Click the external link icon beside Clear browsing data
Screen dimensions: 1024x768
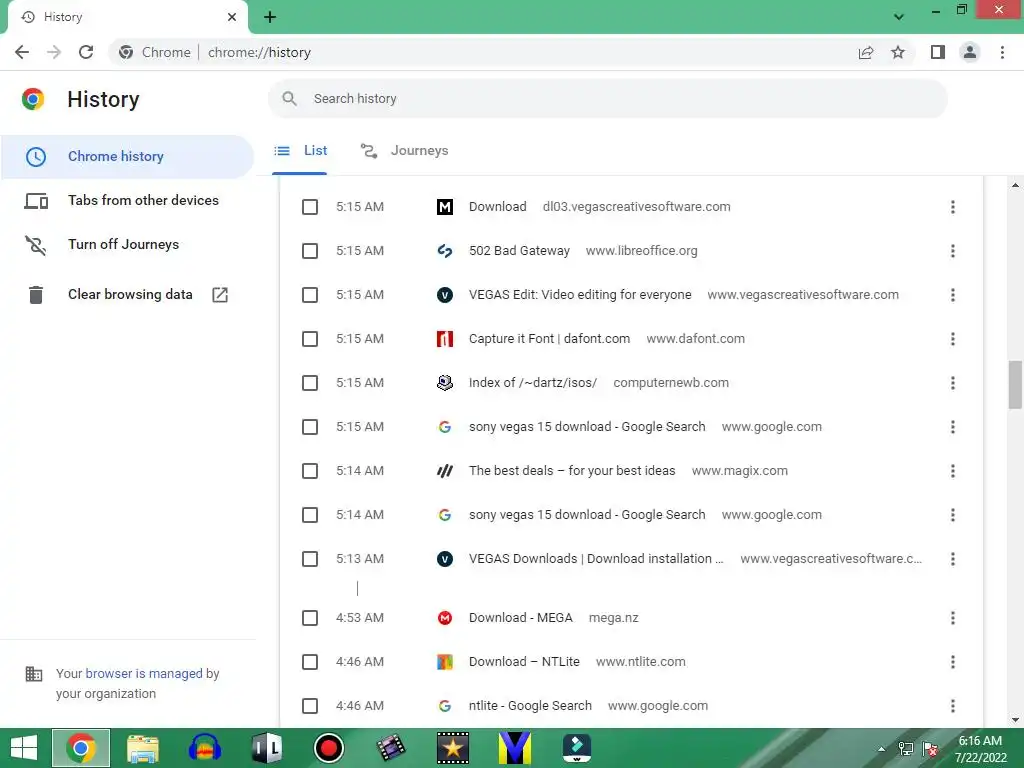click(x=220, y=295)
